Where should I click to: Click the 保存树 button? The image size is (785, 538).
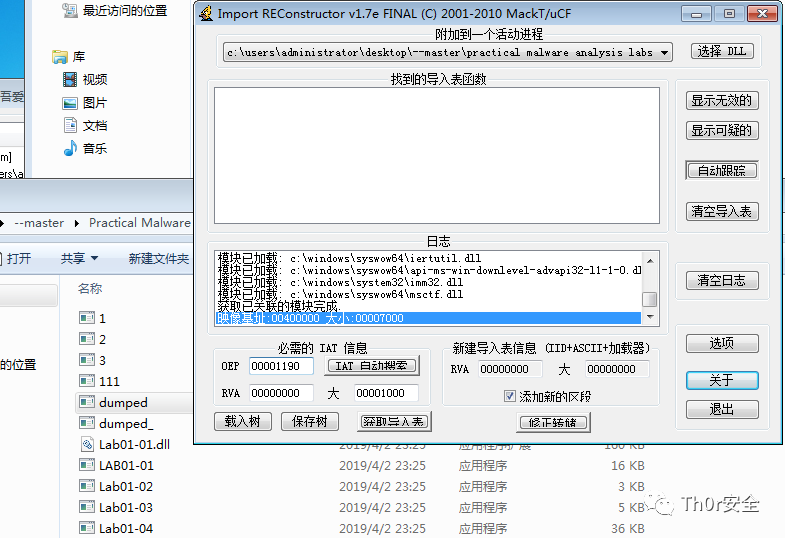pos(309,421)
